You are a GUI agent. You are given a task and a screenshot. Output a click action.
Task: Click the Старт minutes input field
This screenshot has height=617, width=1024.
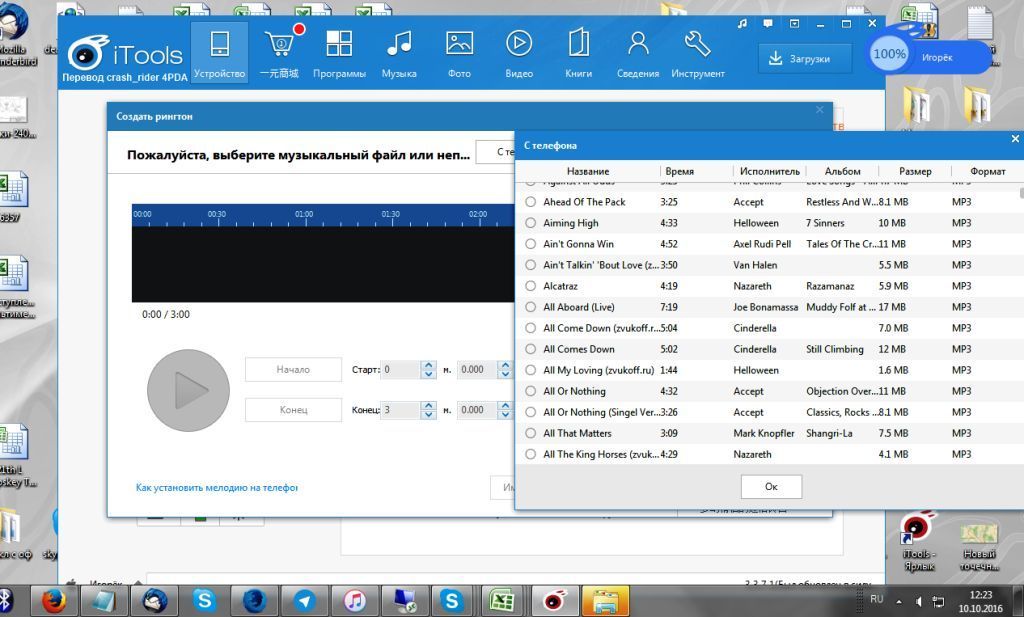[x=400, y=370]
